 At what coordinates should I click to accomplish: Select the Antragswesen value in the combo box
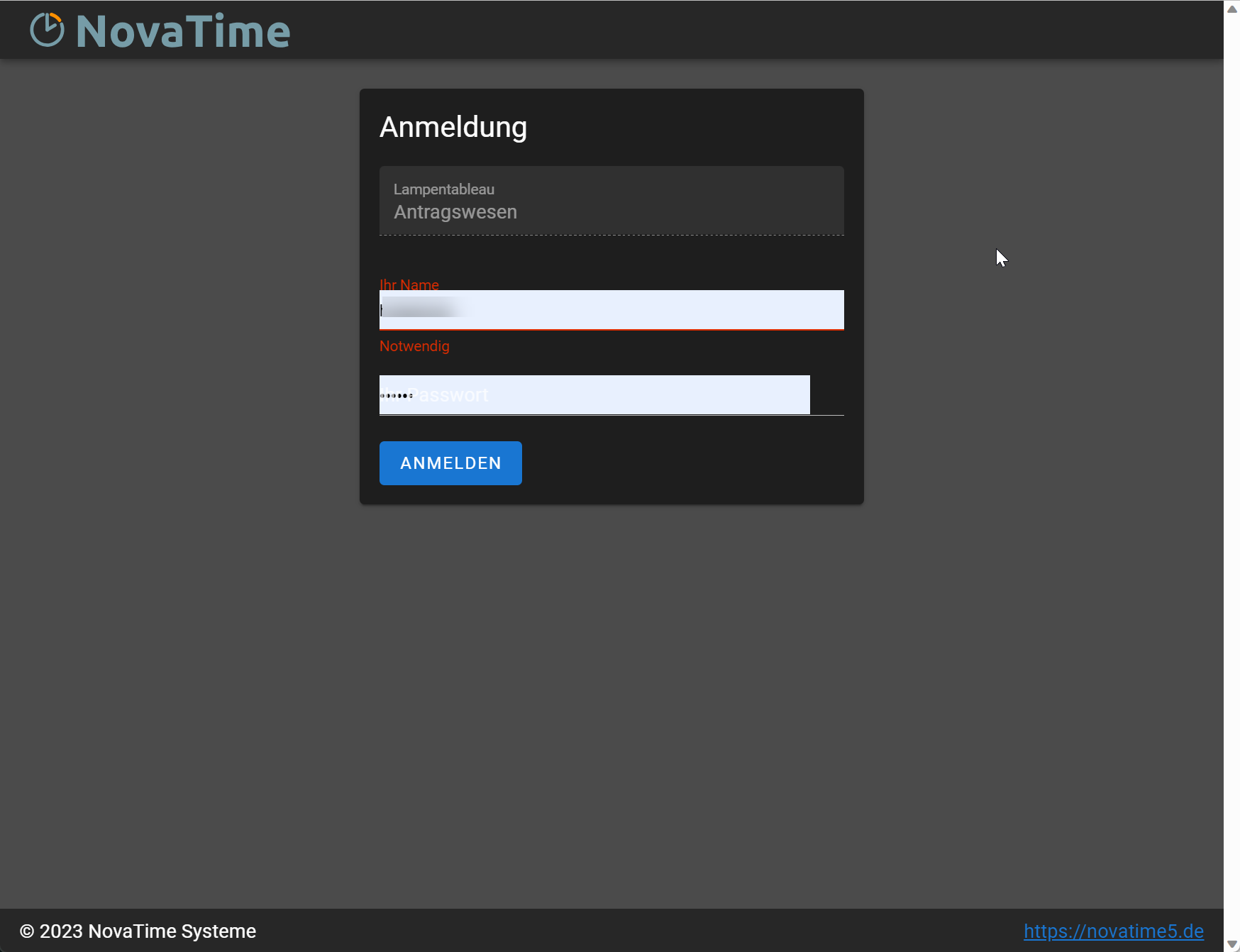pyautogui.click(x=455, y=212)
